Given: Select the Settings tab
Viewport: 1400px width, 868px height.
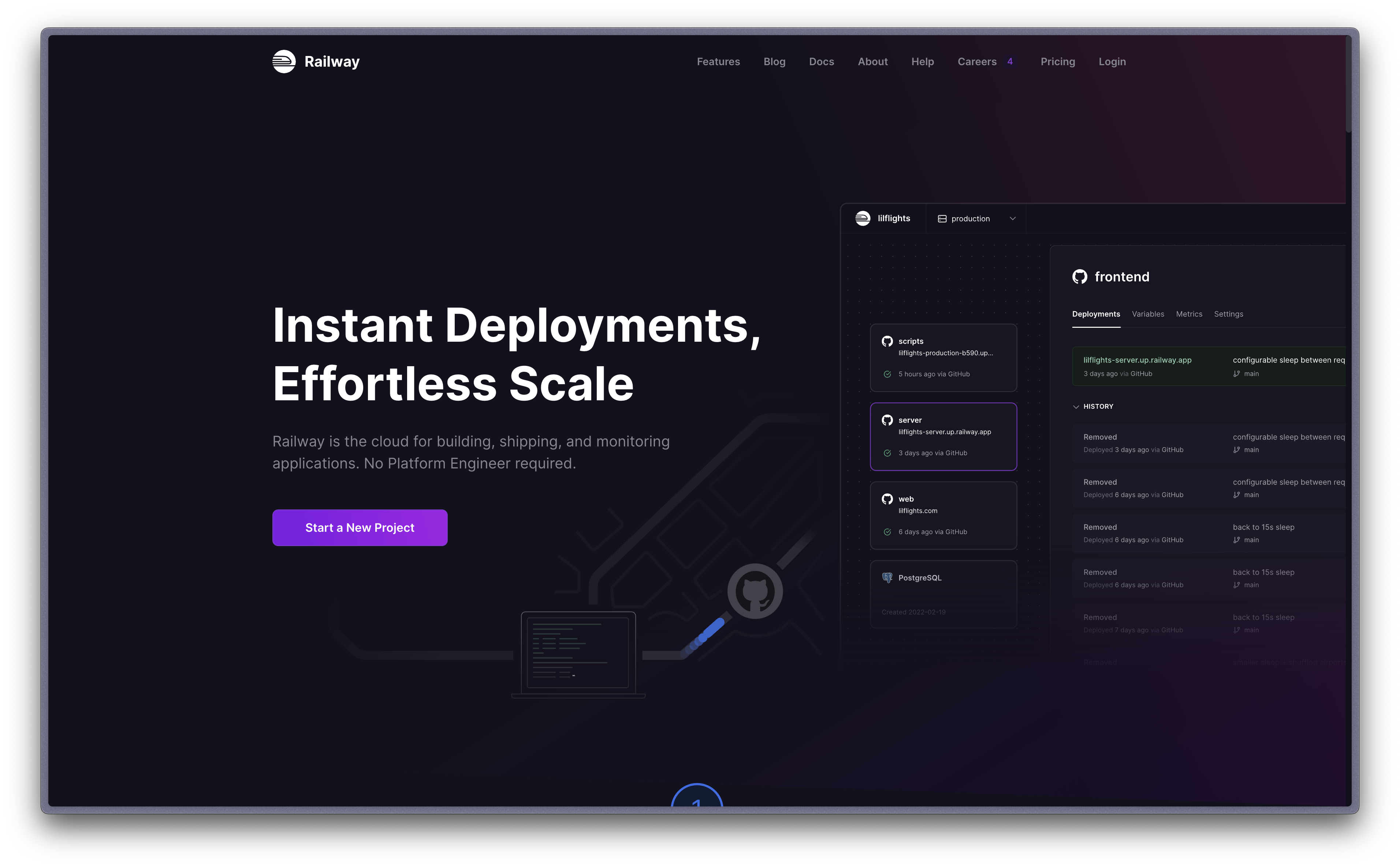Looking at the screenshot, I should coord(1228,314).
